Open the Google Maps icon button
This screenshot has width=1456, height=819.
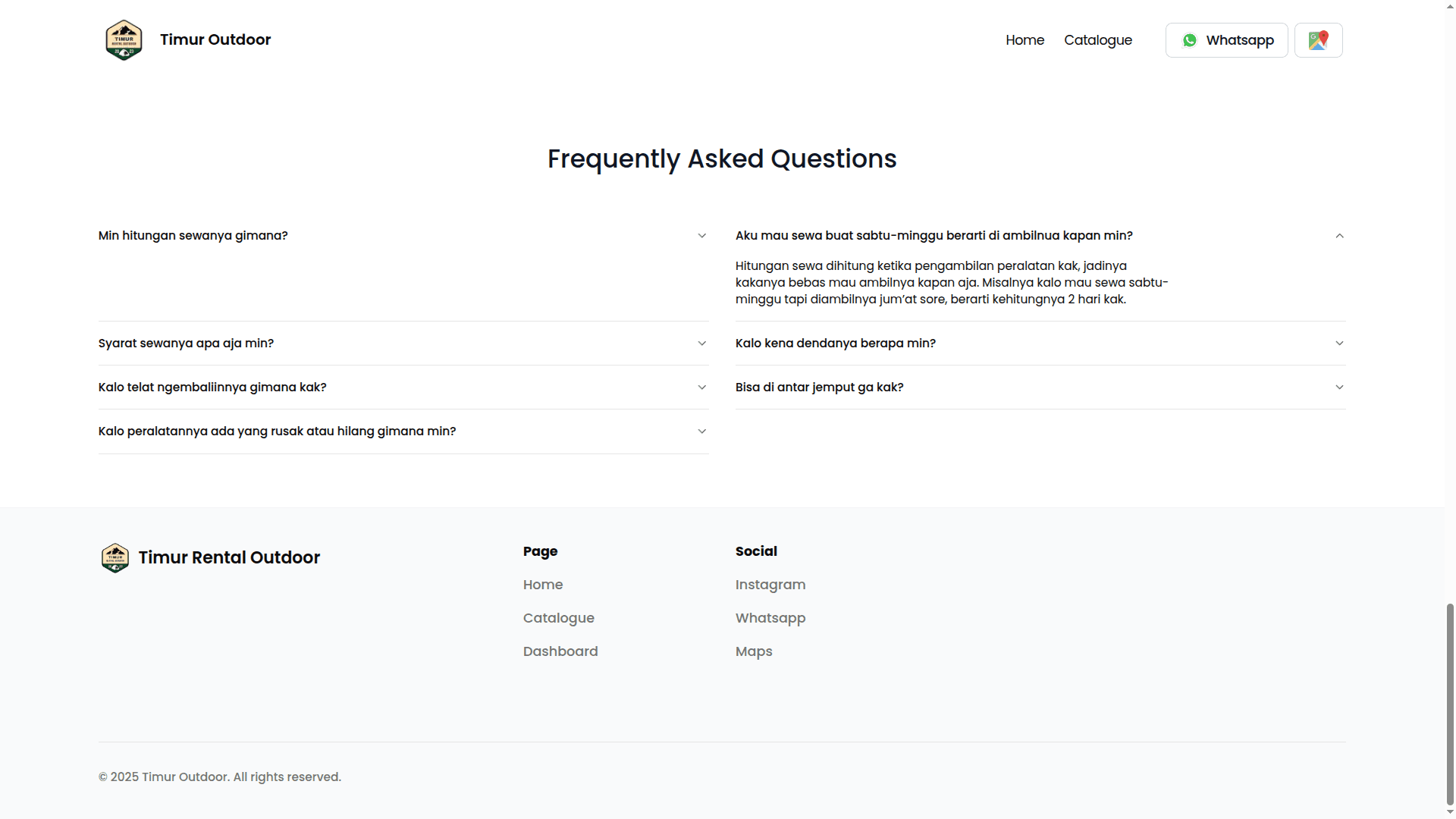point(1318,40)
